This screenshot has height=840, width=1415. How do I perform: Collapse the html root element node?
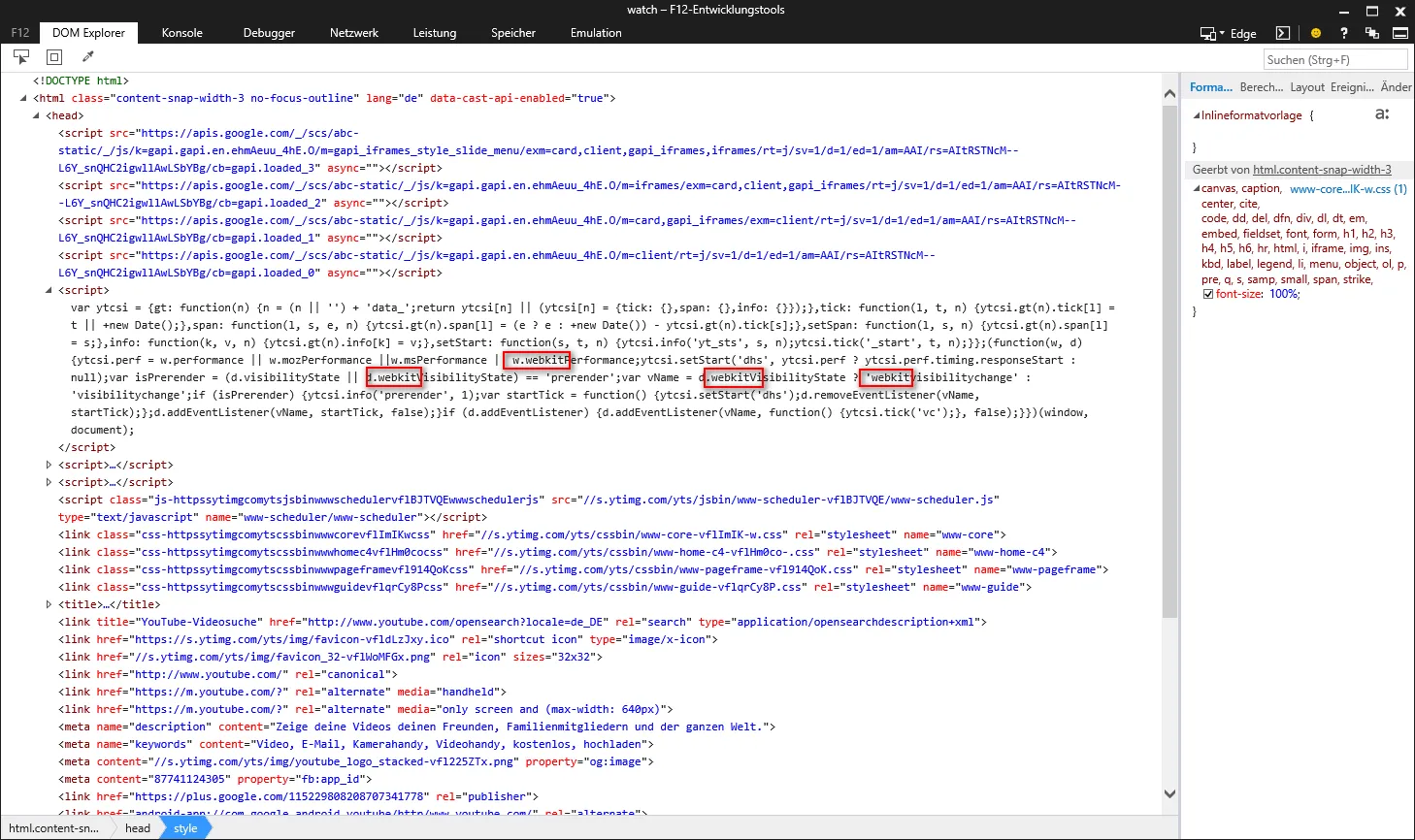point(24,98)
